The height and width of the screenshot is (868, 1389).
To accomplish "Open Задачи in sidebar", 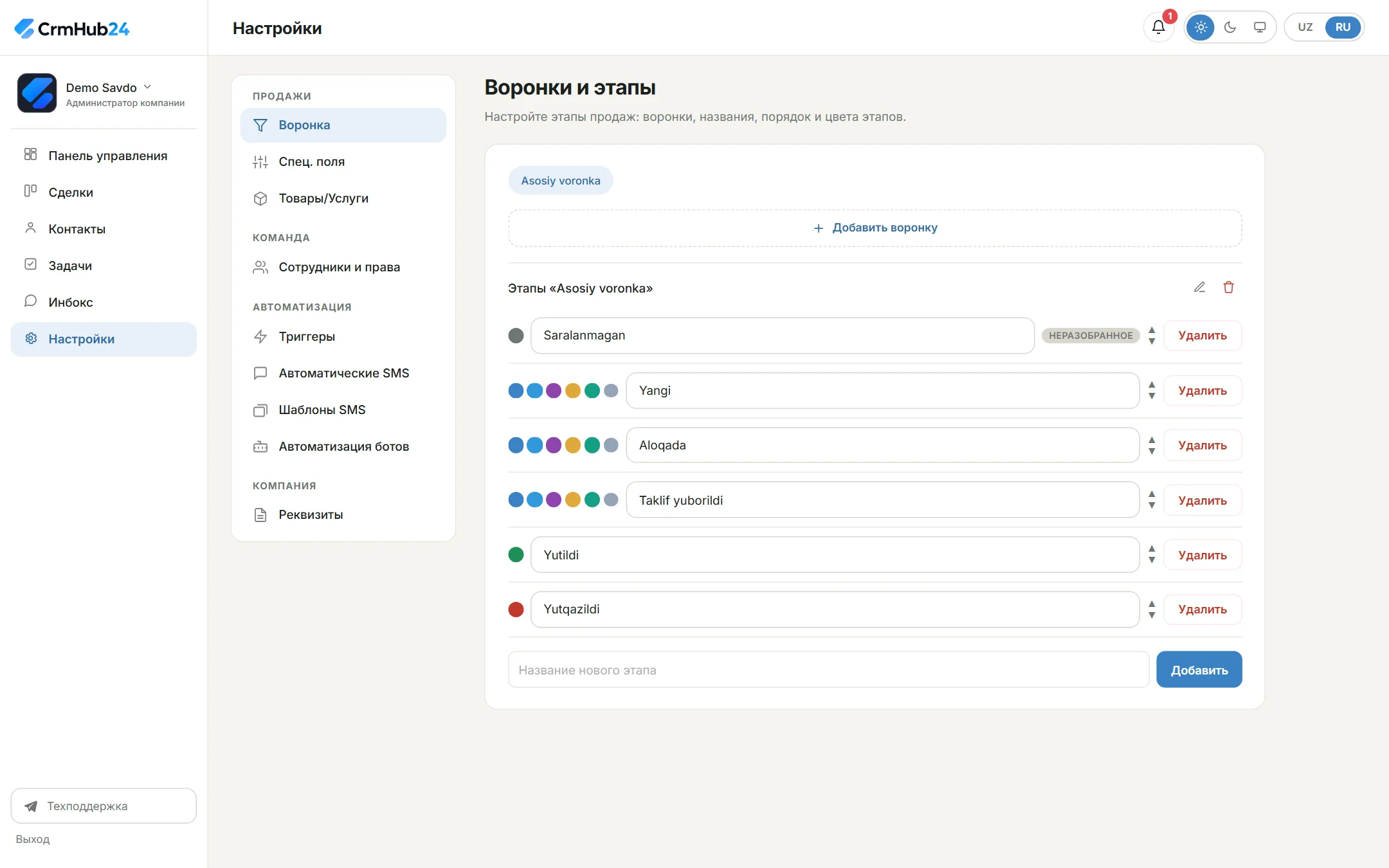I will tap(104, 266).
